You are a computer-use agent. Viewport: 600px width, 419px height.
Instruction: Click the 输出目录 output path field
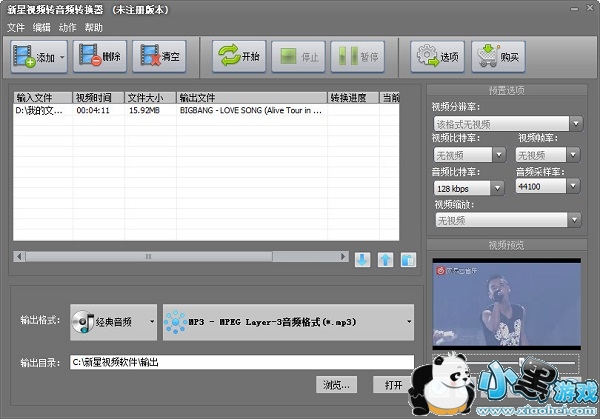pyautogui.click(x=241, y=362)
